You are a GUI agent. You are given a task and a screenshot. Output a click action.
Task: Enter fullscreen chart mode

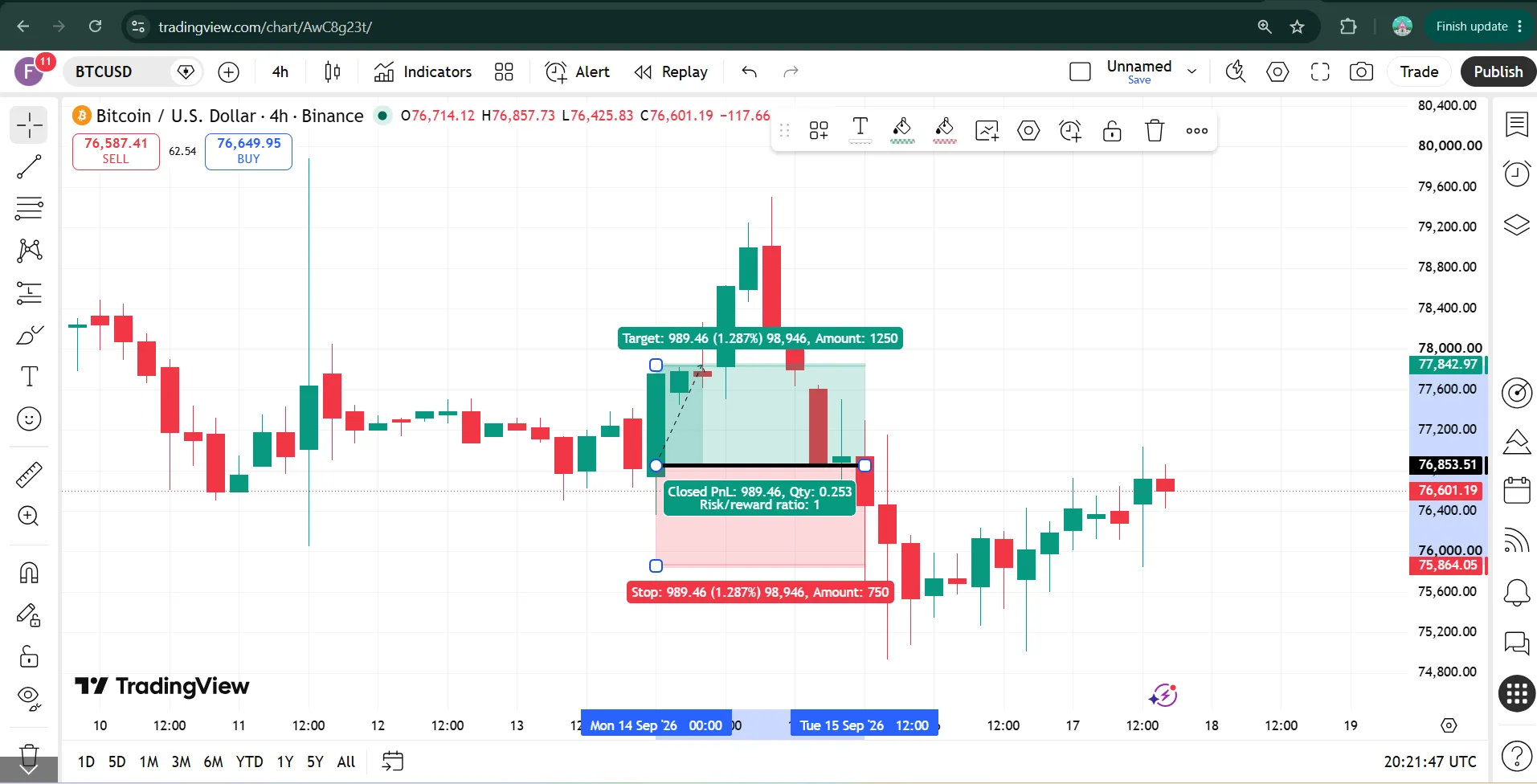click(x=1319, y=71)
